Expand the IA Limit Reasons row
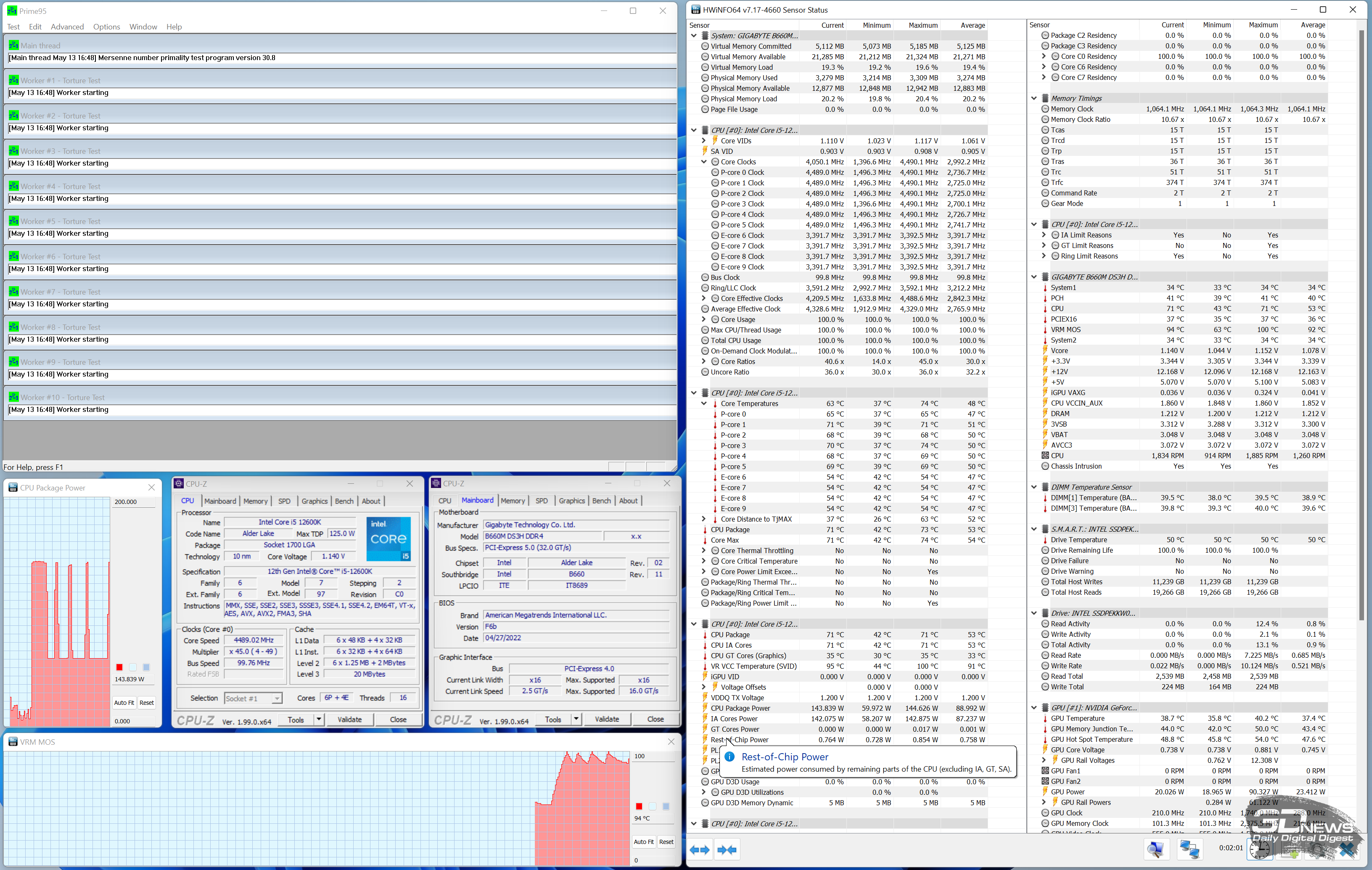This screenshot has width=1372, height=870. pyautogui.click(x=1044, y=235)
